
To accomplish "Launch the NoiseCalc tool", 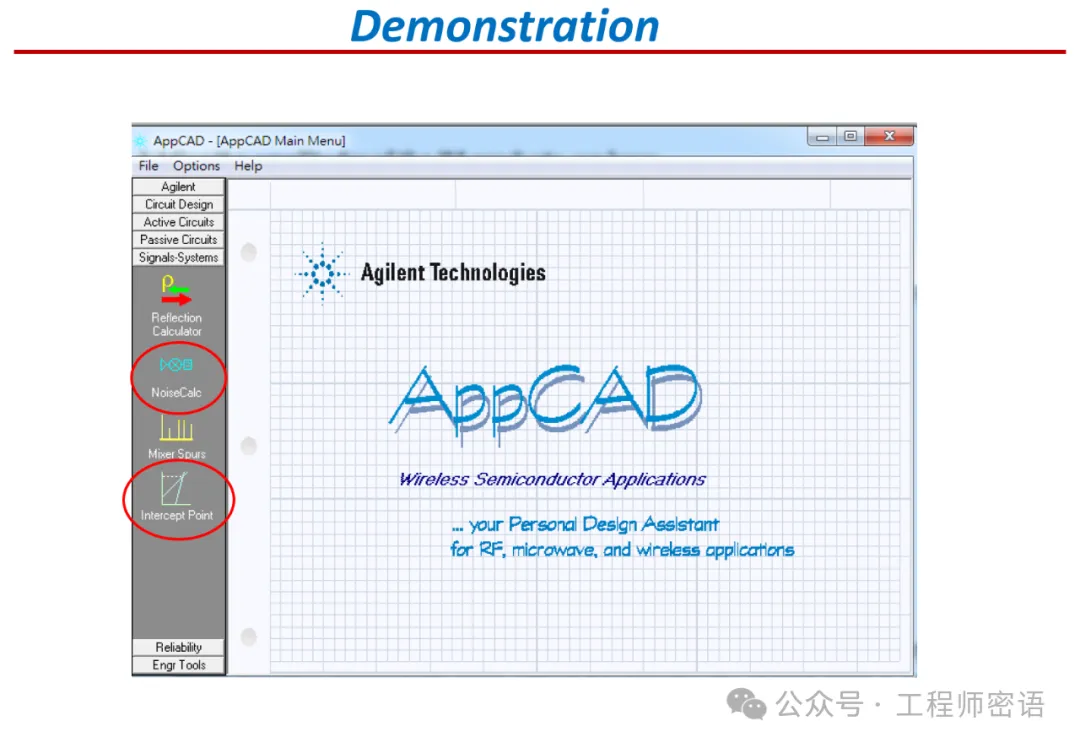I will point(176,377).
